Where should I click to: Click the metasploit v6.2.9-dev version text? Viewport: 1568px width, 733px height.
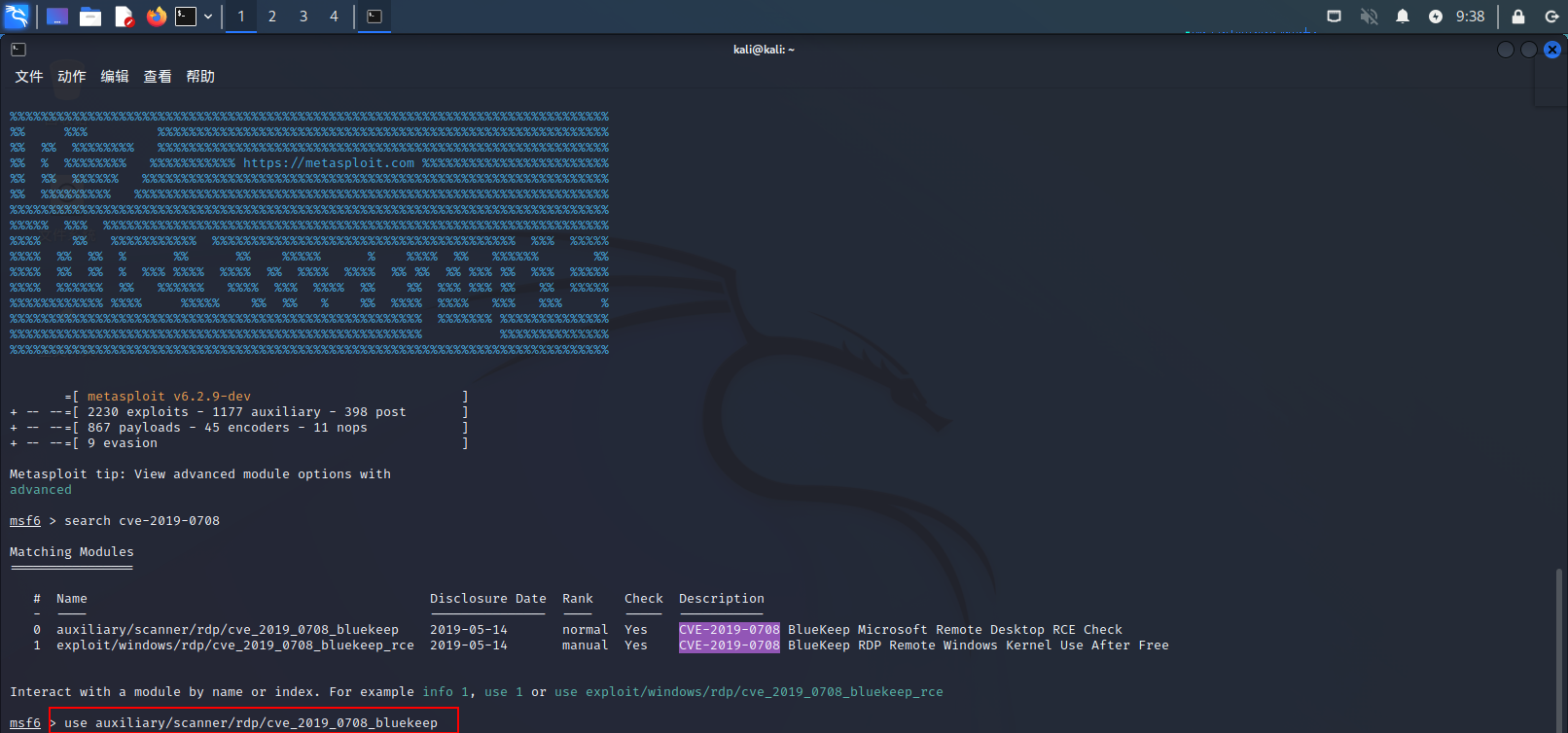coord(169,397)
